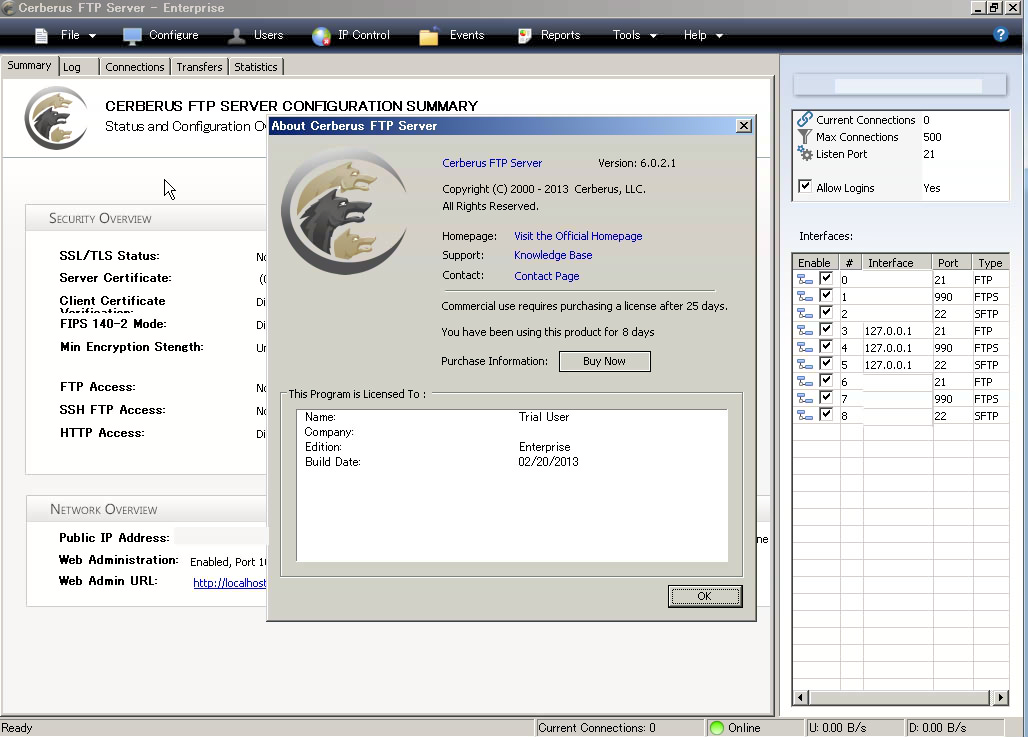
Task: Click the Events folder icon
Action: 429,36
